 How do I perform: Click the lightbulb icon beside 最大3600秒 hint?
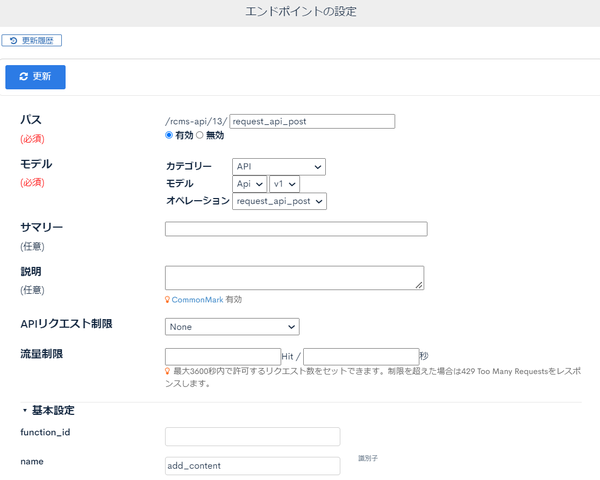click(167, 371)
